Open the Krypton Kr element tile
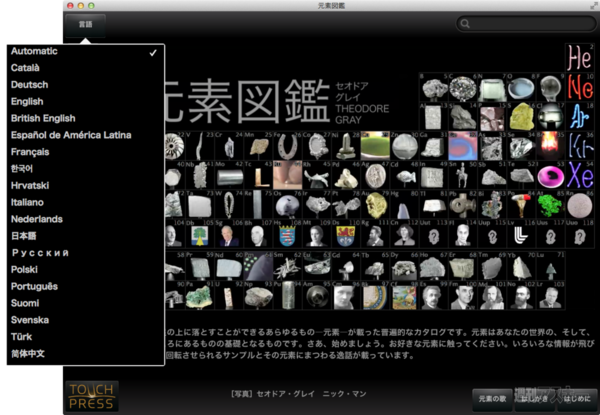 (x=580, y=146)
